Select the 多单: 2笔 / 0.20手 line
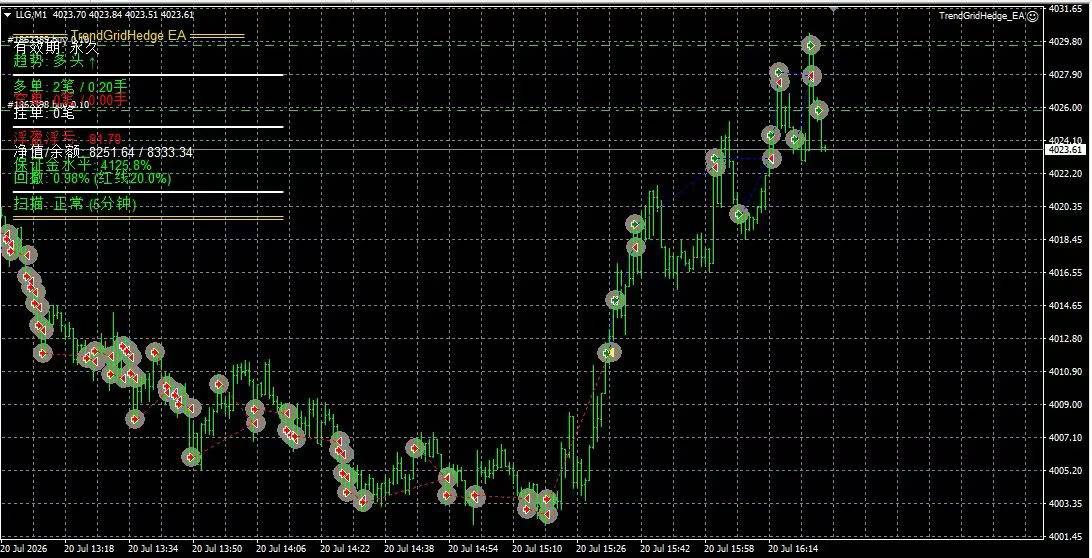This screenshot has height=558, width=1092. tap(70, 86)
